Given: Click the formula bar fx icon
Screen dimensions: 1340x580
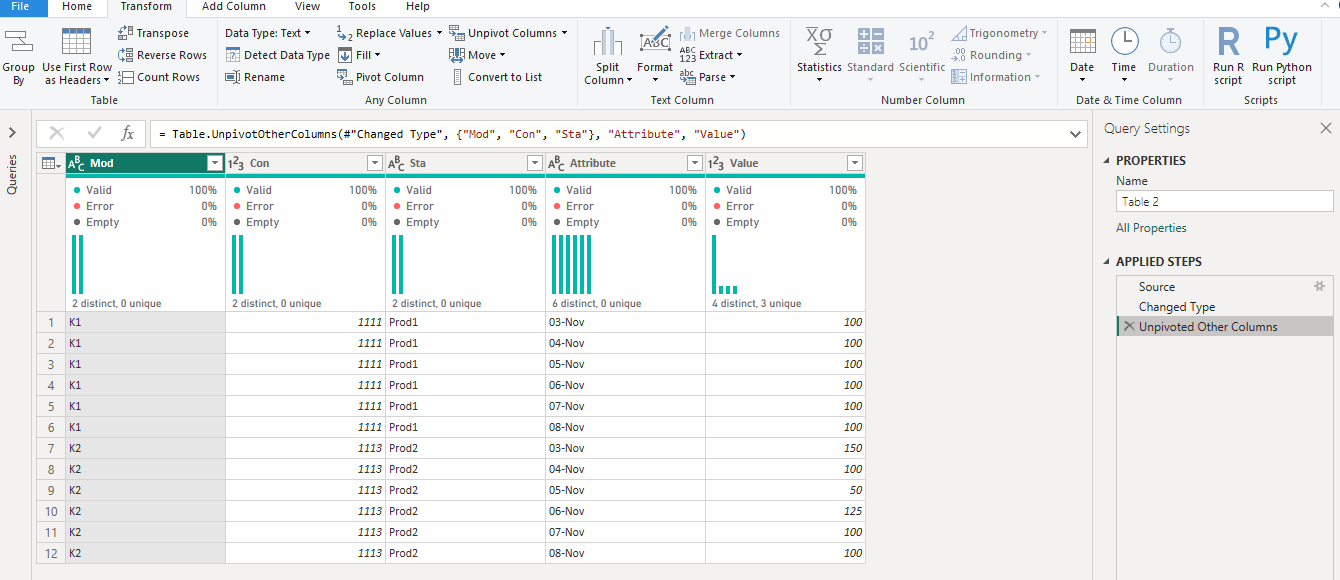Looking at the screenshot, I should click(127, 133).
